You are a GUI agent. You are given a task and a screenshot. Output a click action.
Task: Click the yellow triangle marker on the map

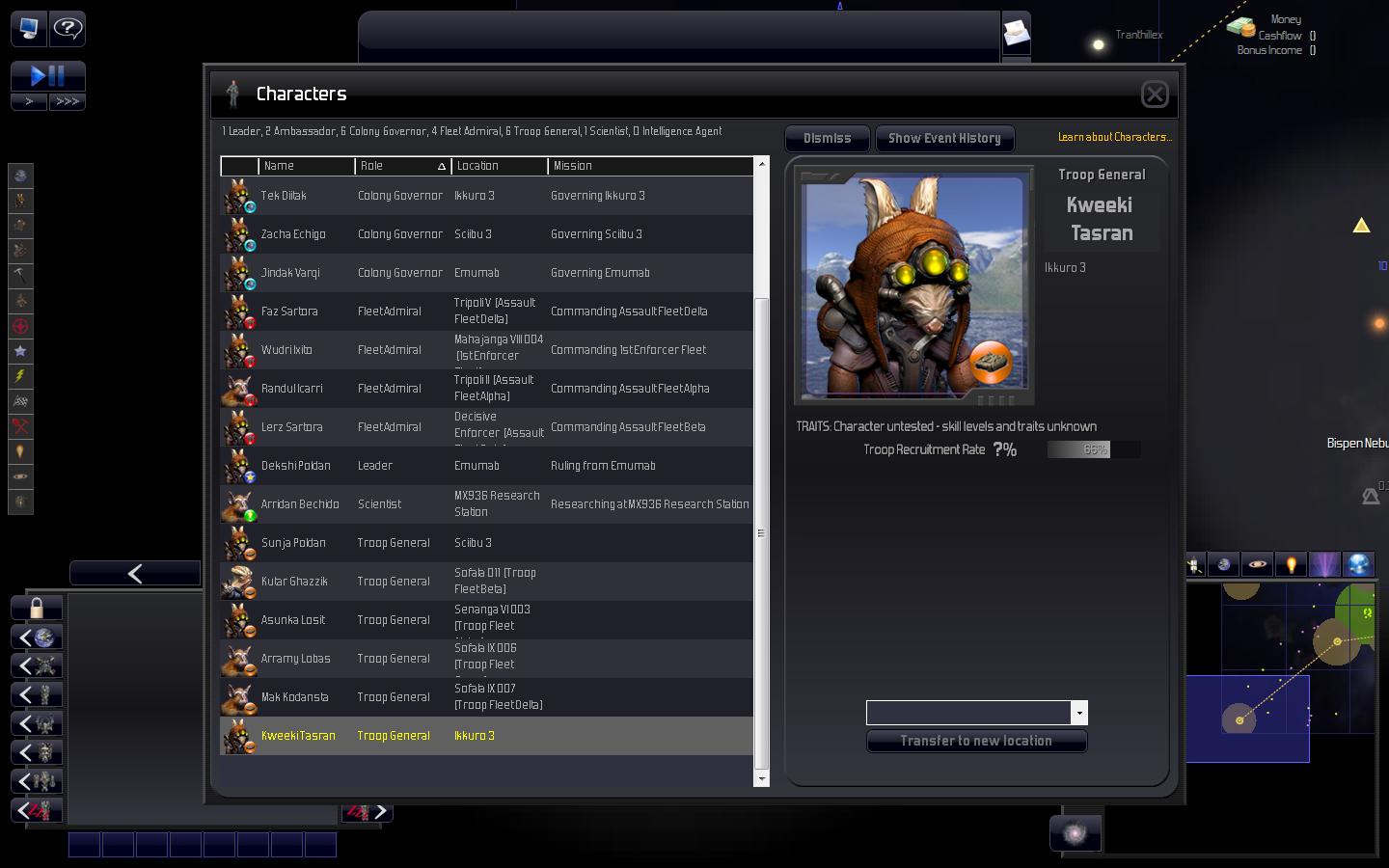(x=1361, y=226)
